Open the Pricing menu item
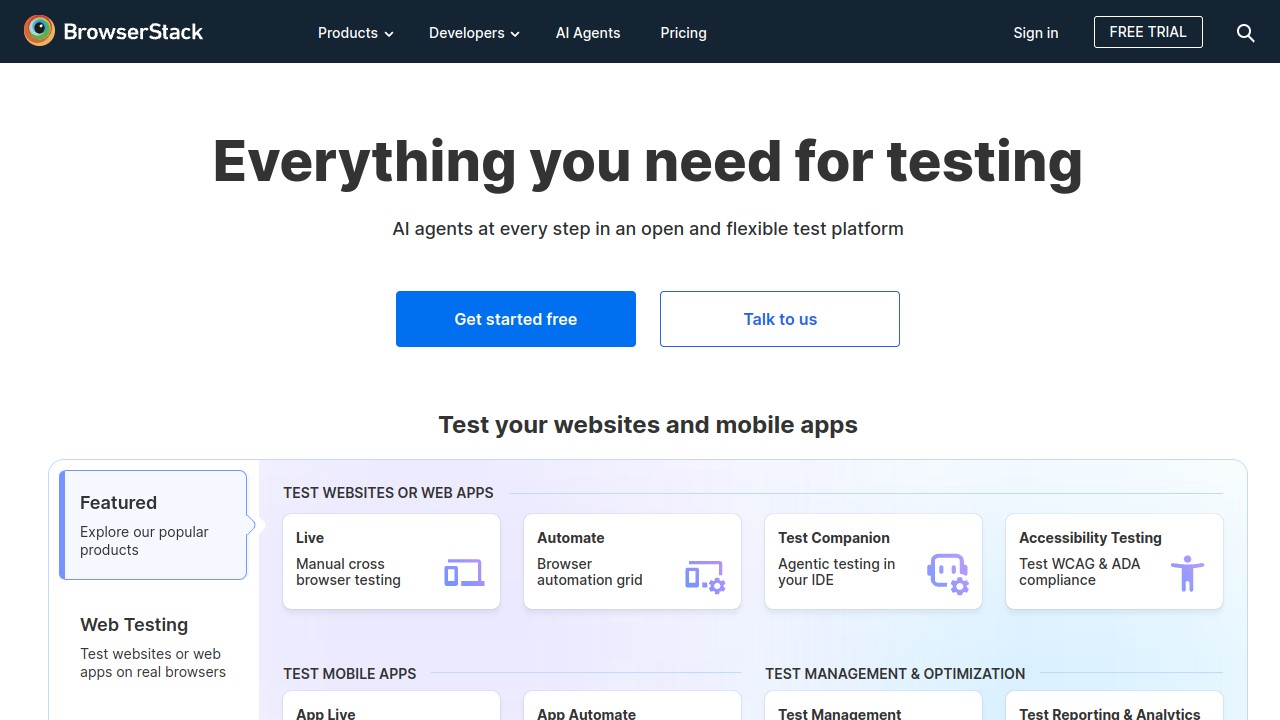The image size is (1280, 720). [x=683, y=33]
